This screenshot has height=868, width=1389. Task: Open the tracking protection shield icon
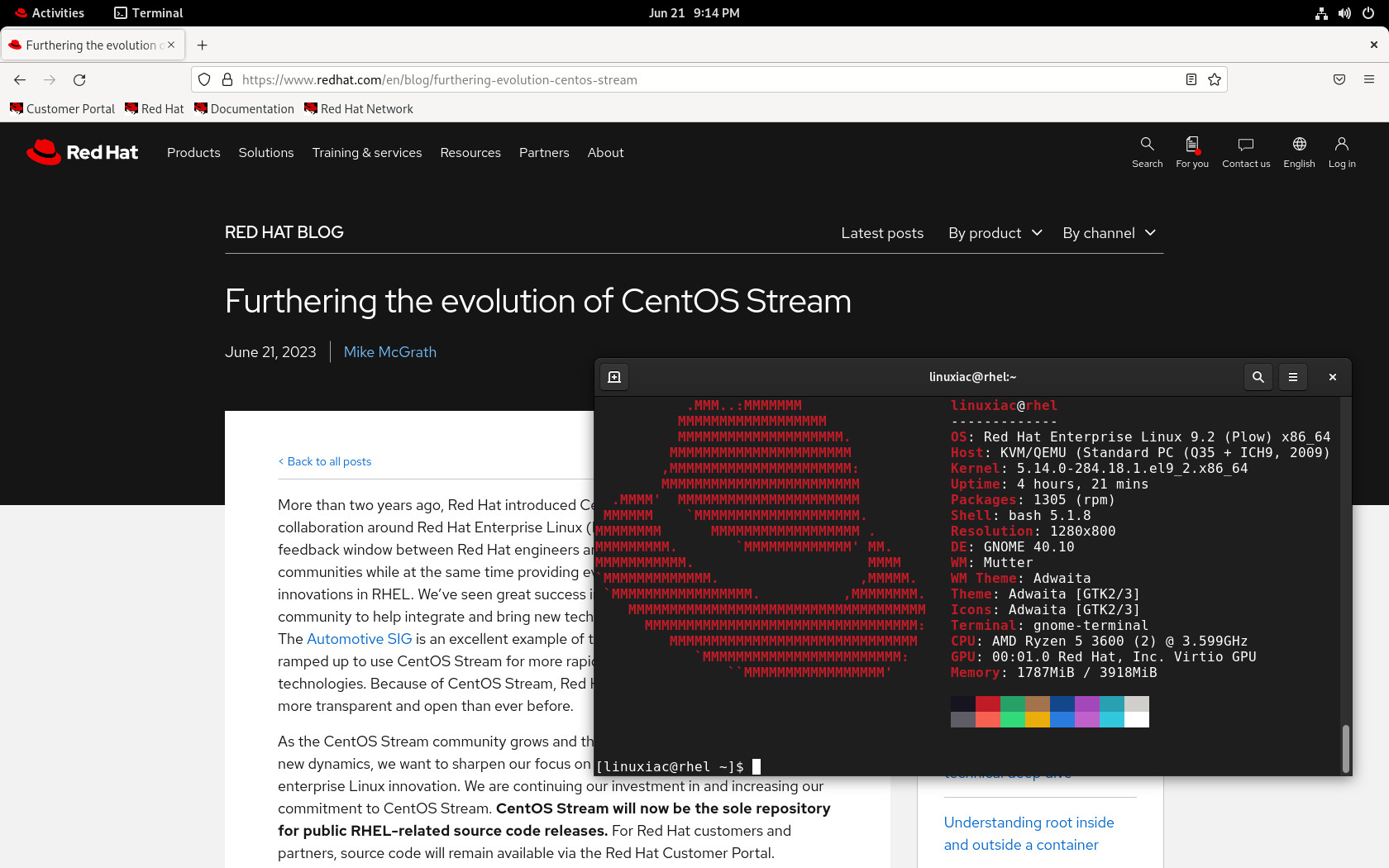pyautogui.click(x=204, y=80)
